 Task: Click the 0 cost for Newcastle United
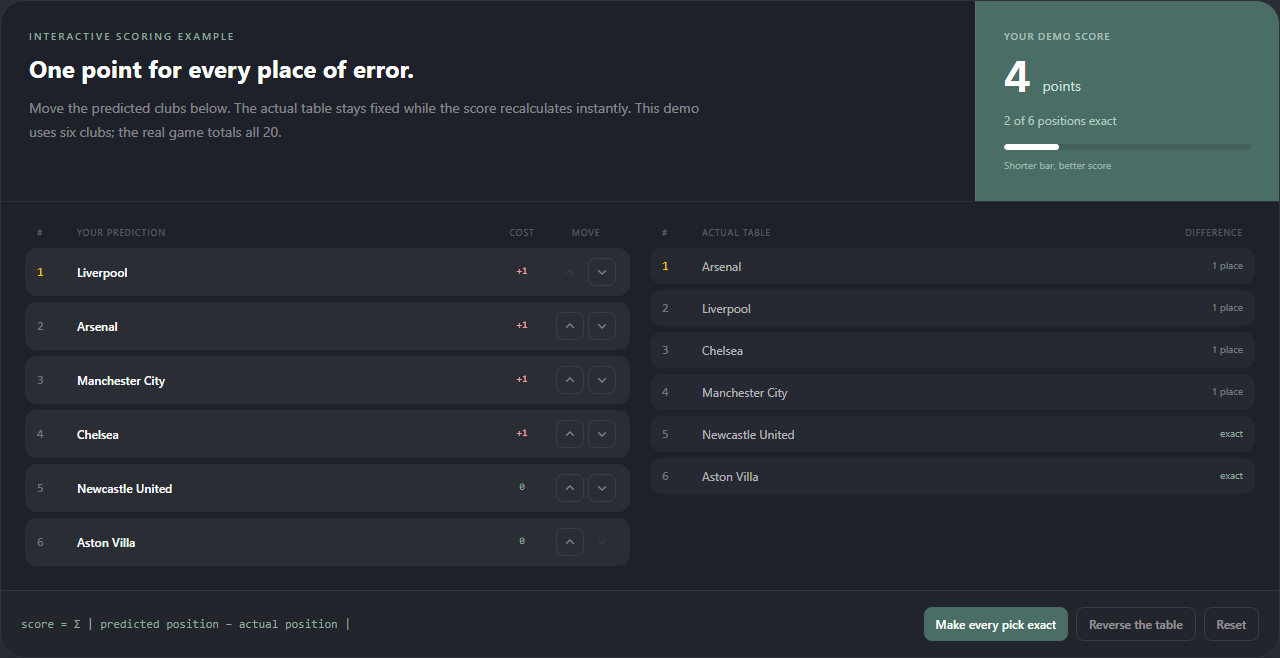(522, 487)
